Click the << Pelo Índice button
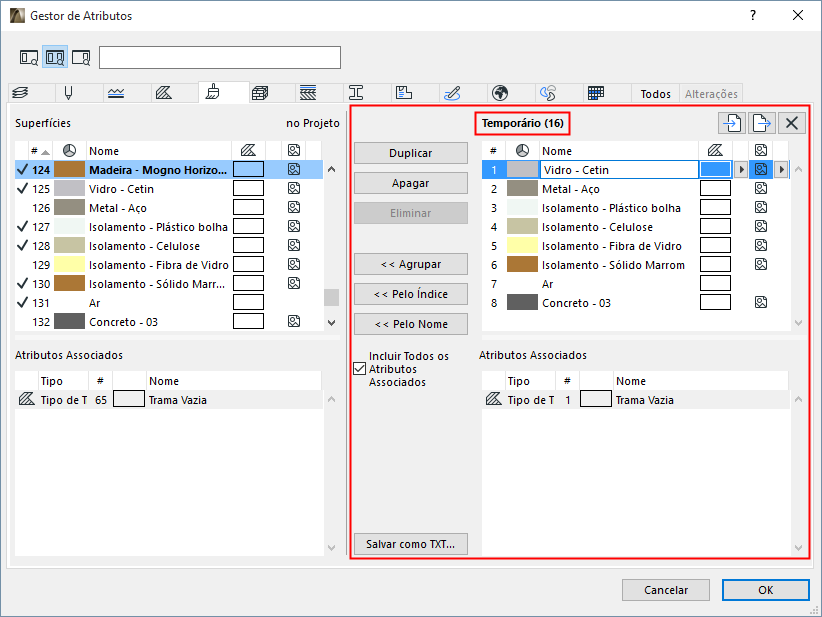 pyautogui.click(x=410, y=294)
